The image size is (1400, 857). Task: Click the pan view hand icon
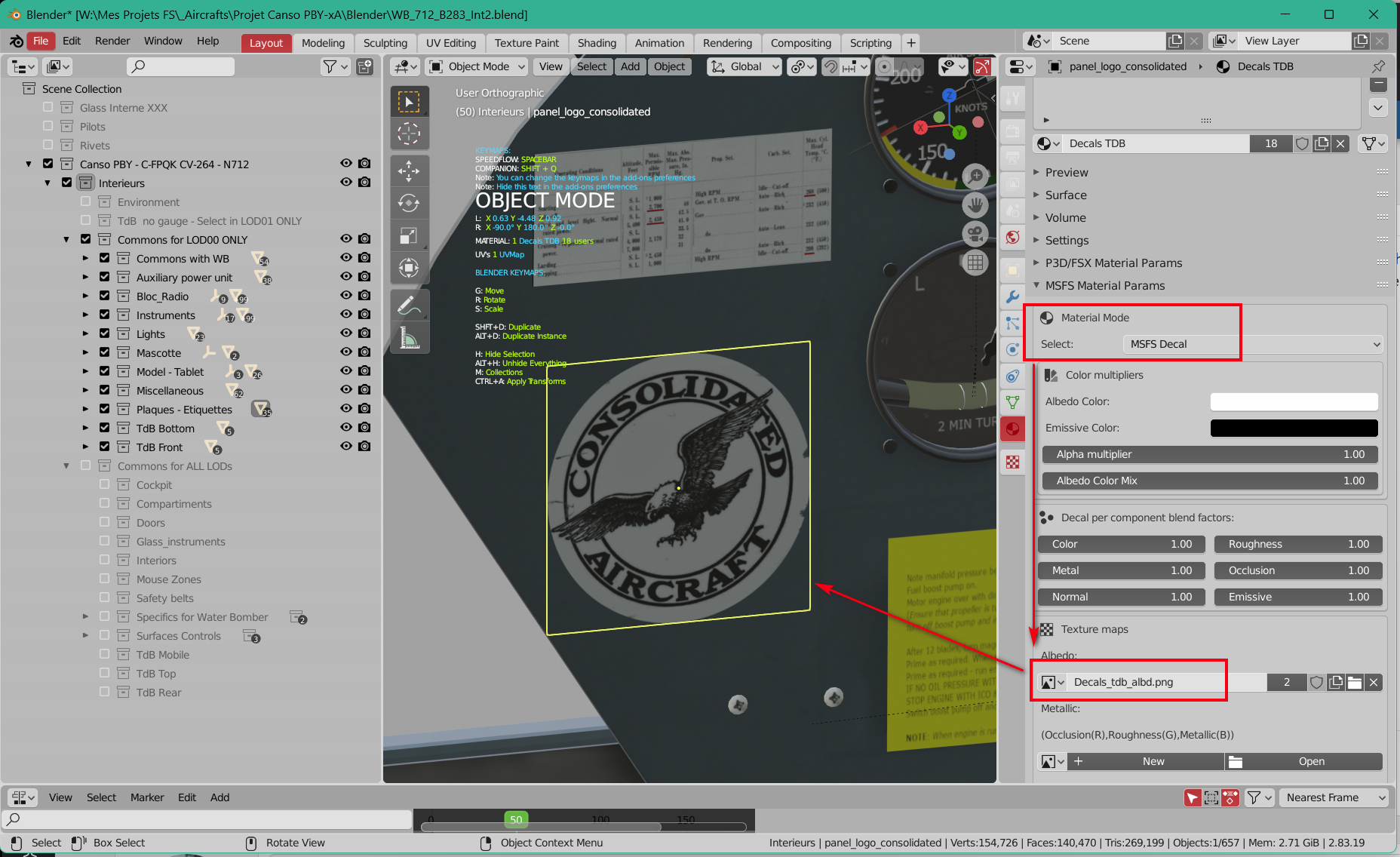tap(975, 204)
